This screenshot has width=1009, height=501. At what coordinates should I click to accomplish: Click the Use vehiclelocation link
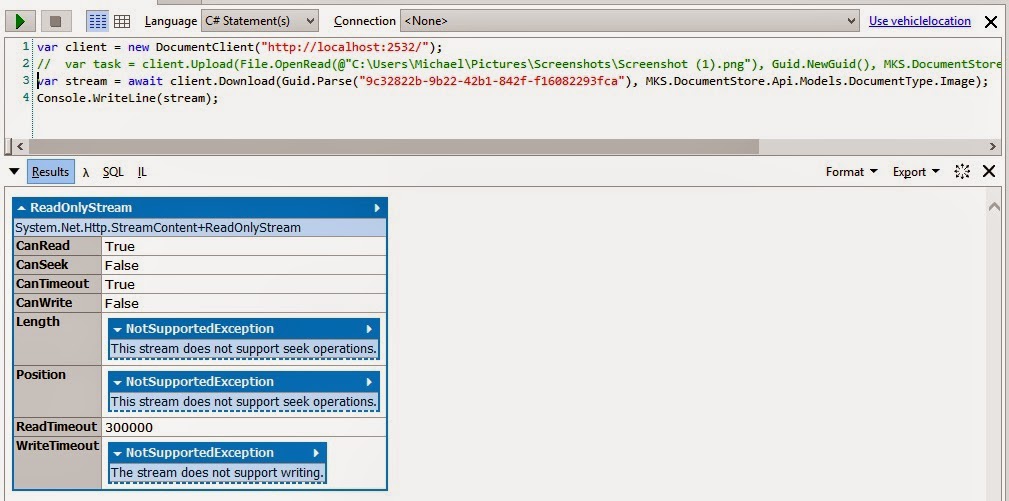pyautogui.click(x=920, y=21)
